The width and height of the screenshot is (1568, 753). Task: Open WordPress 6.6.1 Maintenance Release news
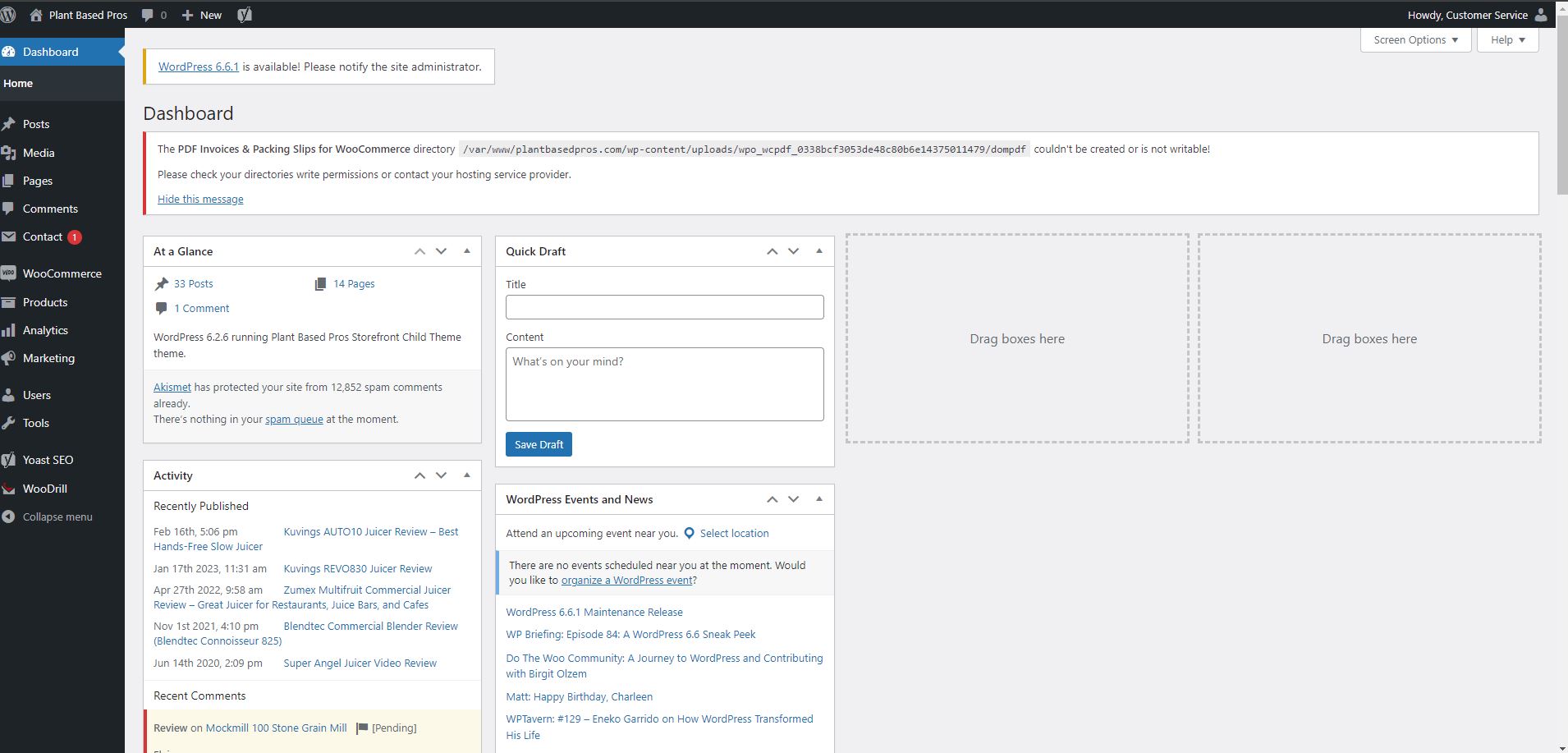pos(594,612)
